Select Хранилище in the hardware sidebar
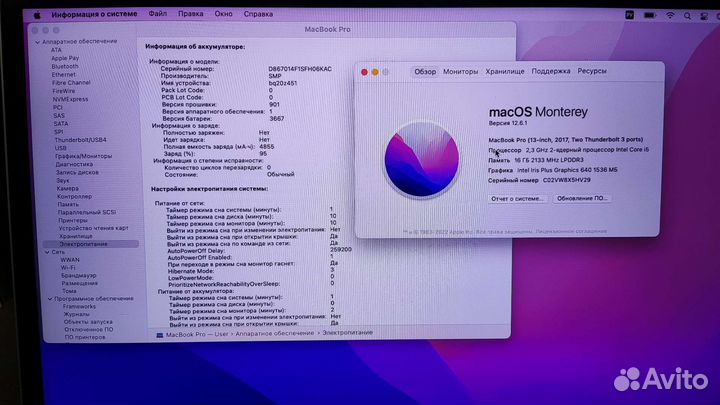720x405 pixels. coord(76,236)
